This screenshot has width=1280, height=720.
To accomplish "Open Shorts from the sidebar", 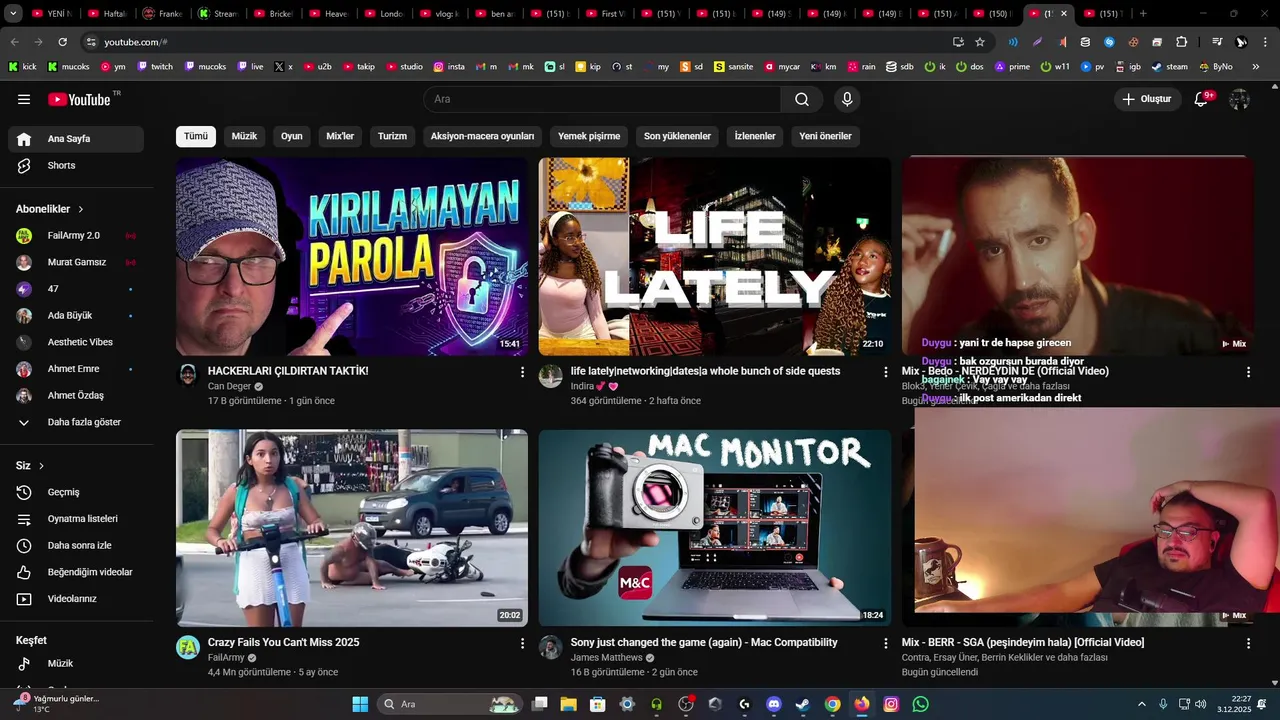I will (x=76, y=166).
